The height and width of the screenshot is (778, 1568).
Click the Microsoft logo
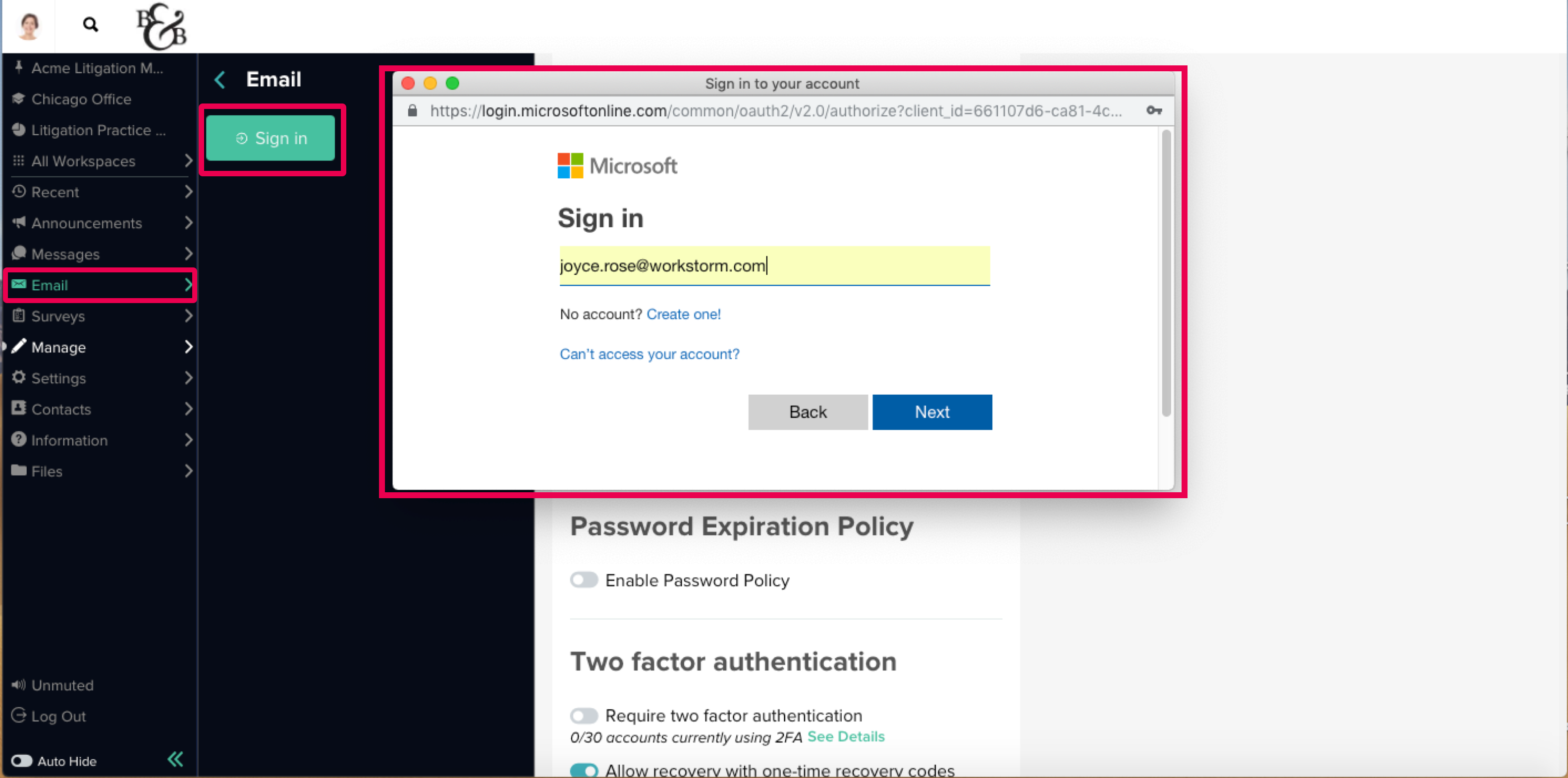click(x=617, y=165)
